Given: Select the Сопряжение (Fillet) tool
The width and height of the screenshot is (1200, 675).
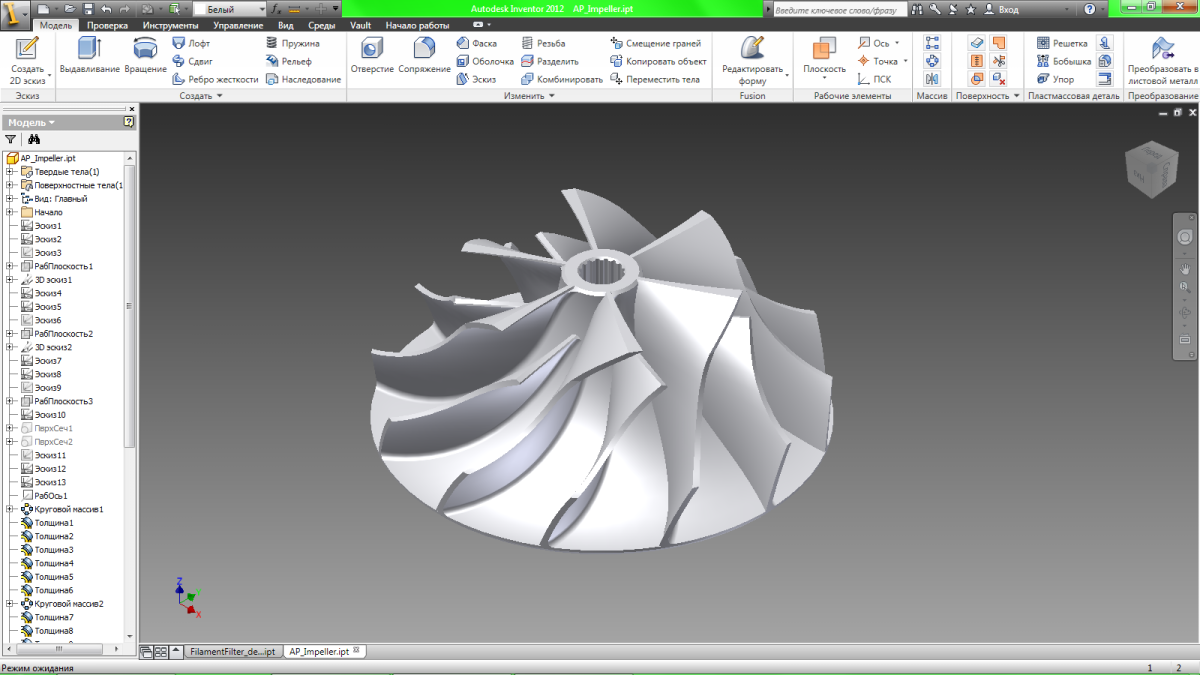Looking at the screenshot, I should 424,49.
